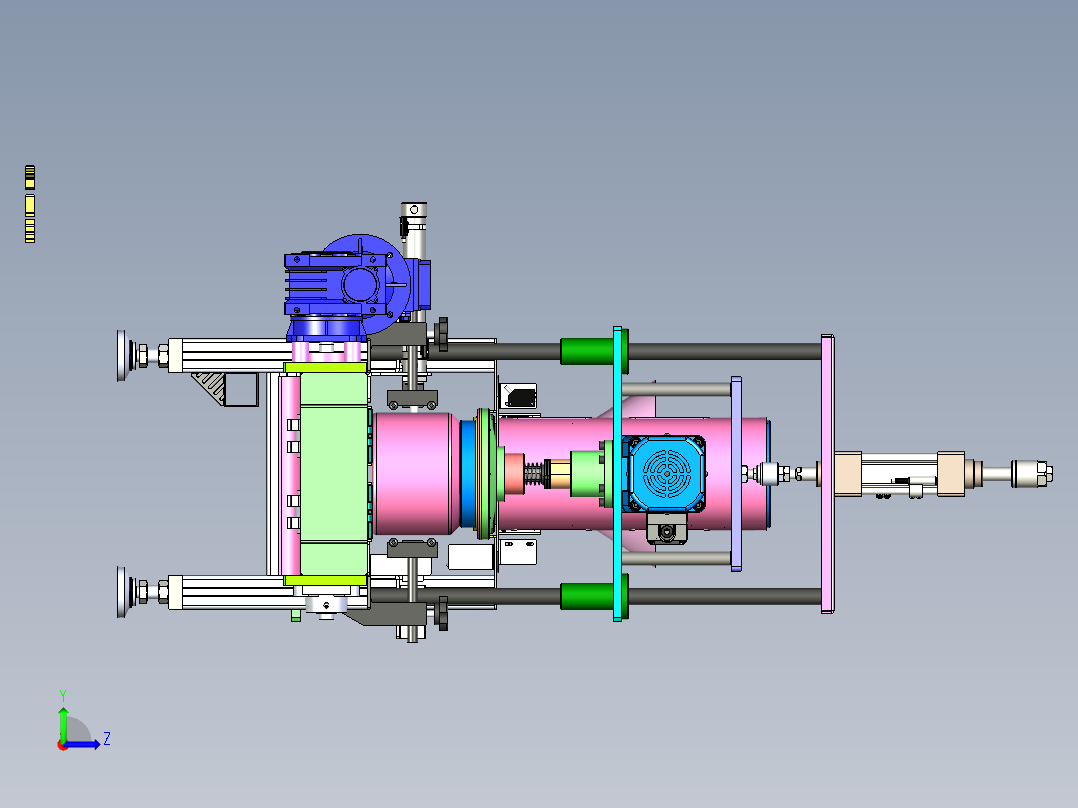Select the blue ring on the drum
Viewport: 1078px width, 808px height.
468,473
